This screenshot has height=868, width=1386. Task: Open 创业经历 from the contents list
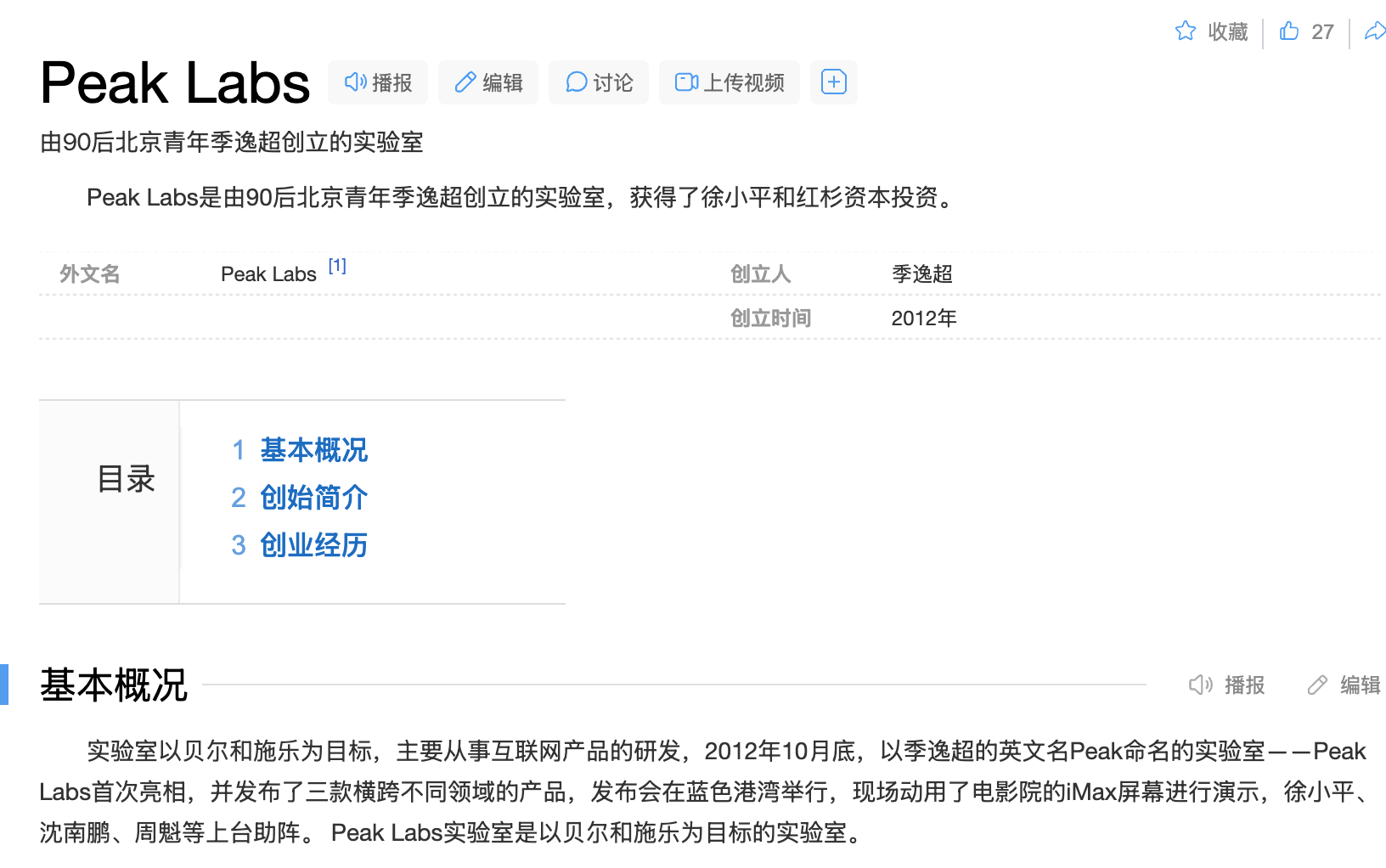pos(313,545)
